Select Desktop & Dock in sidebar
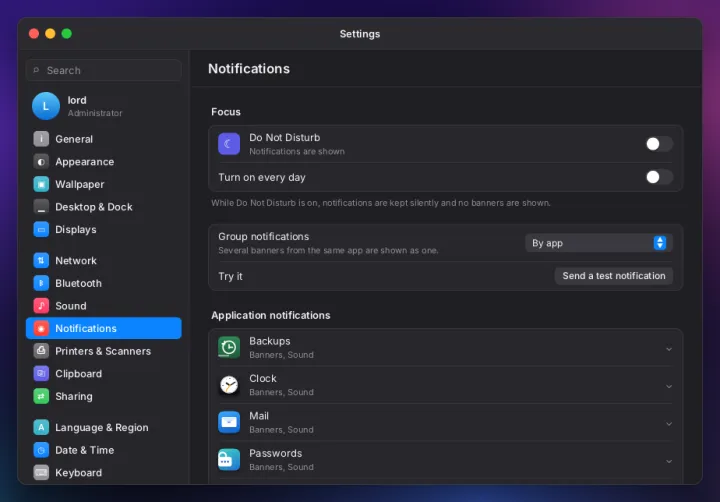Image resolution: width=720 pixels, height=502 pixels. tap(104, 207)
